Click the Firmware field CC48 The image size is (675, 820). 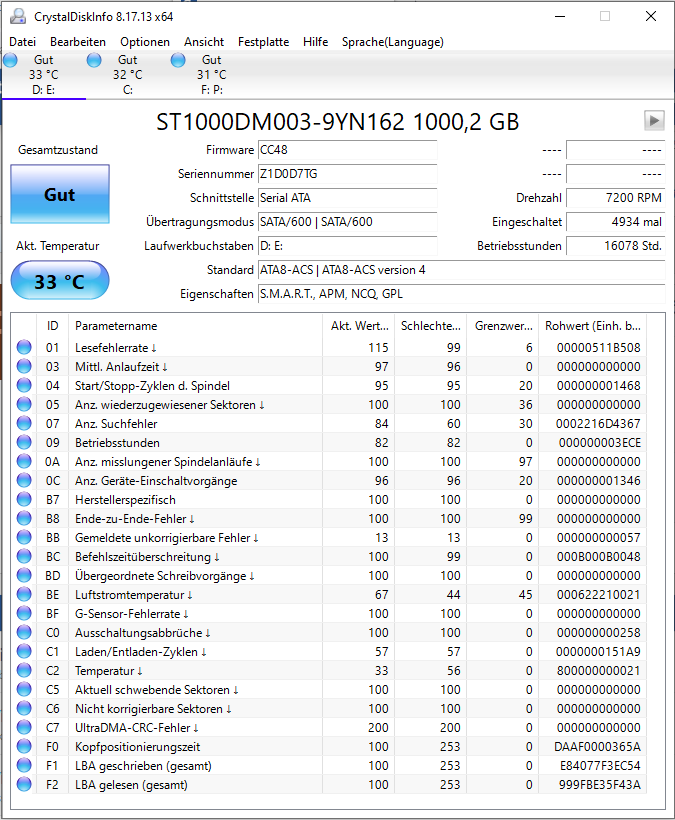click(348, 150)
